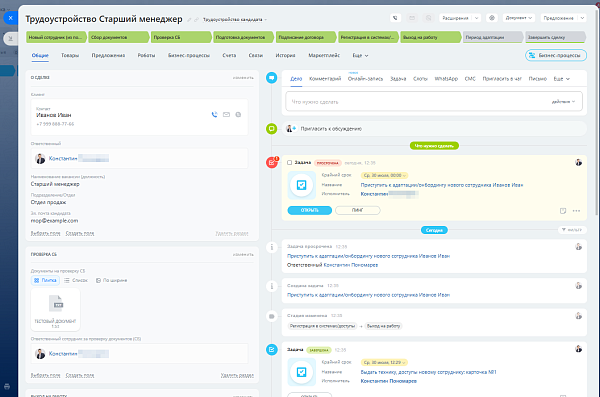Image resolution: width=600 pixels, height=397 pixels.
Task: Email Иванов Иван via the envelope icon
Action: [x=227, y=114]
